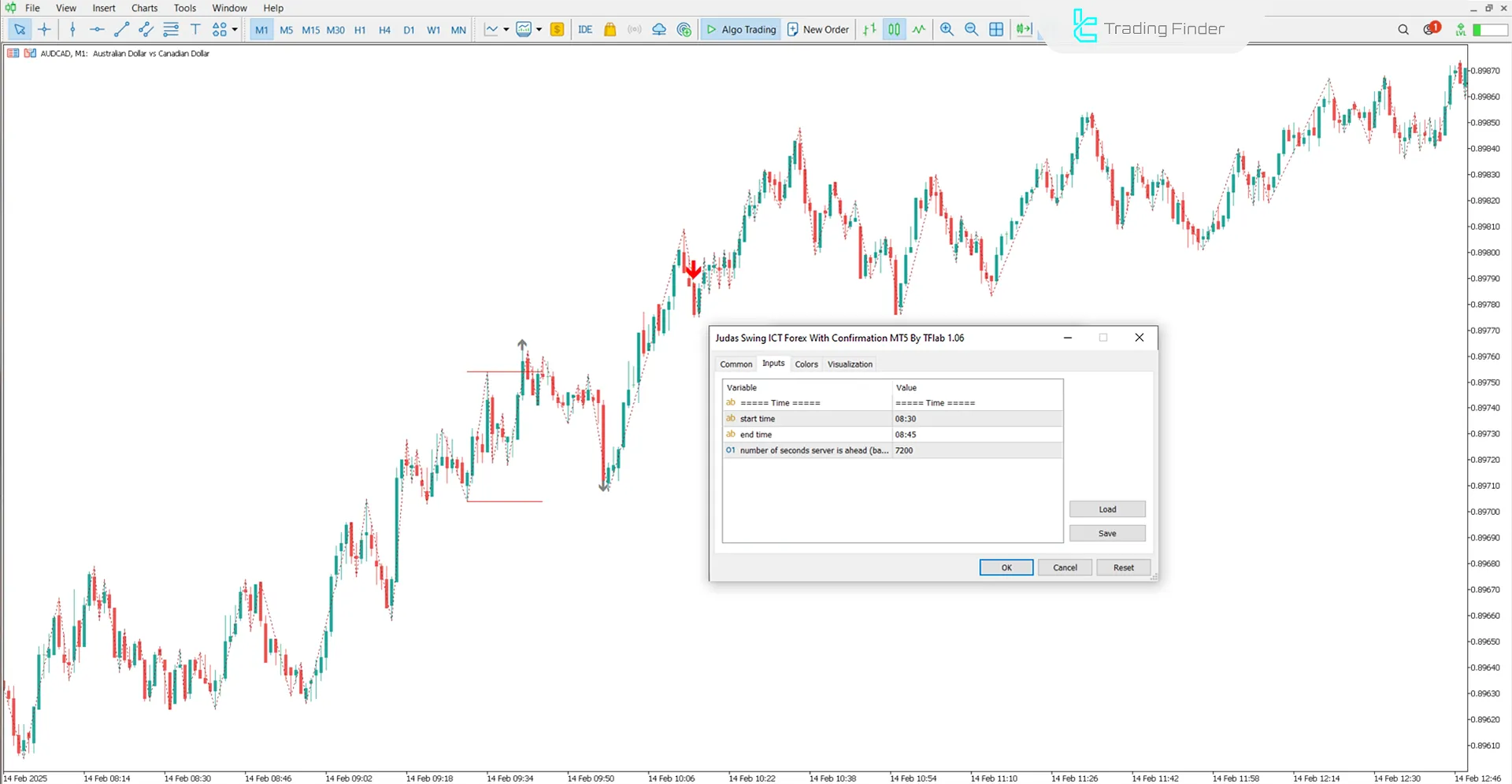Image resolution: width=1512 pixels, height=784 pixels.
Task: Switch chart to line mode
Action: (x=918, y=29)
